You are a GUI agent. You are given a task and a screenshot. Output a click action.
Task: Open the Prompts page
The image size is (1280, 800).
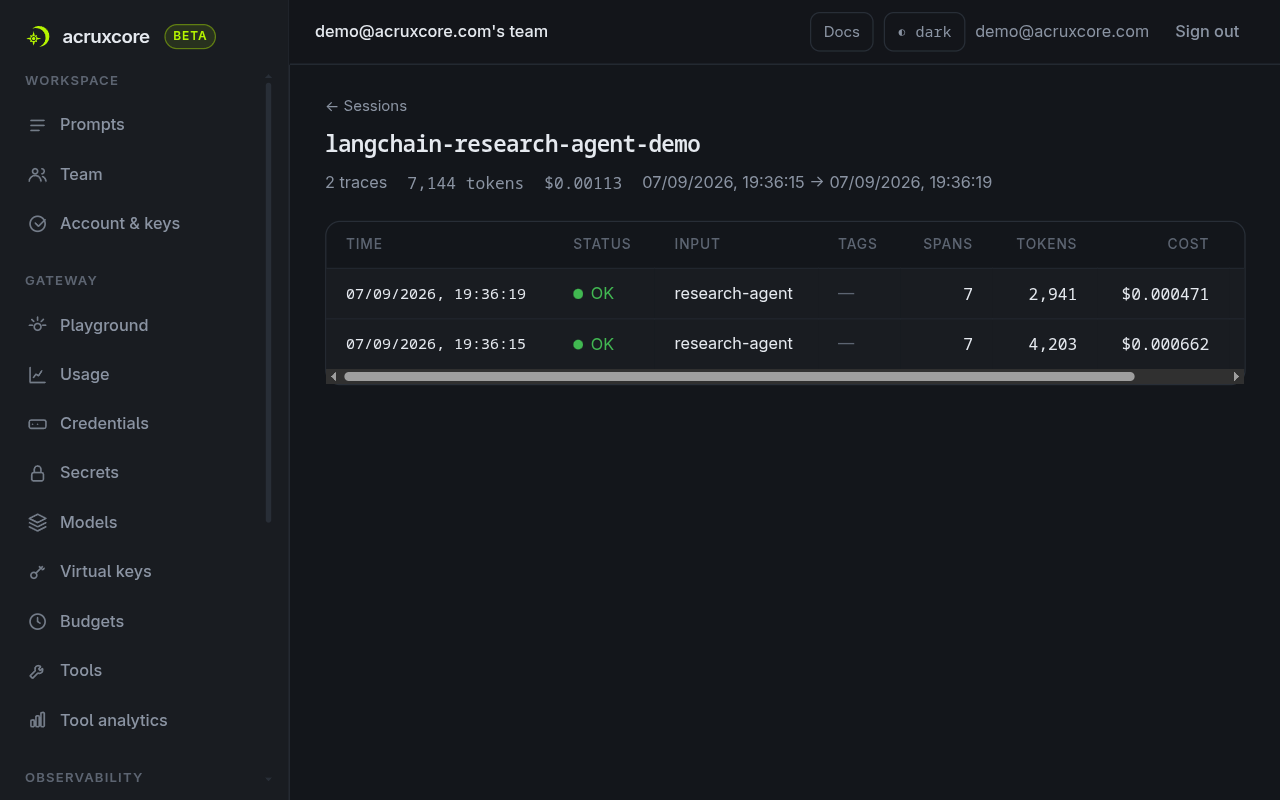coord(92,125)
